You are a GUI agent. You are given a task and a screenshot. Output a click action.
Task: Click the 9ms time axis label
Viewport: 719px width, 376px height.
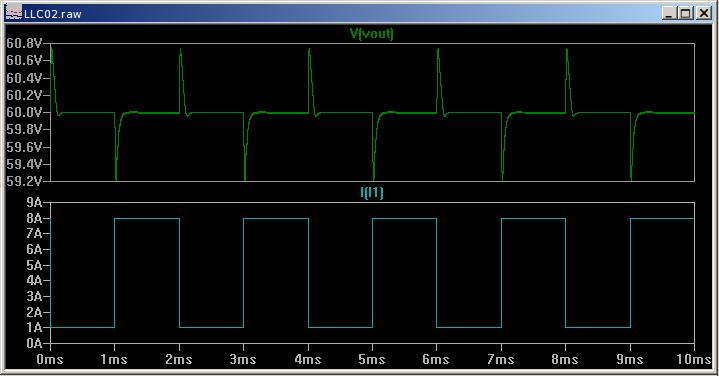[630, 359]
